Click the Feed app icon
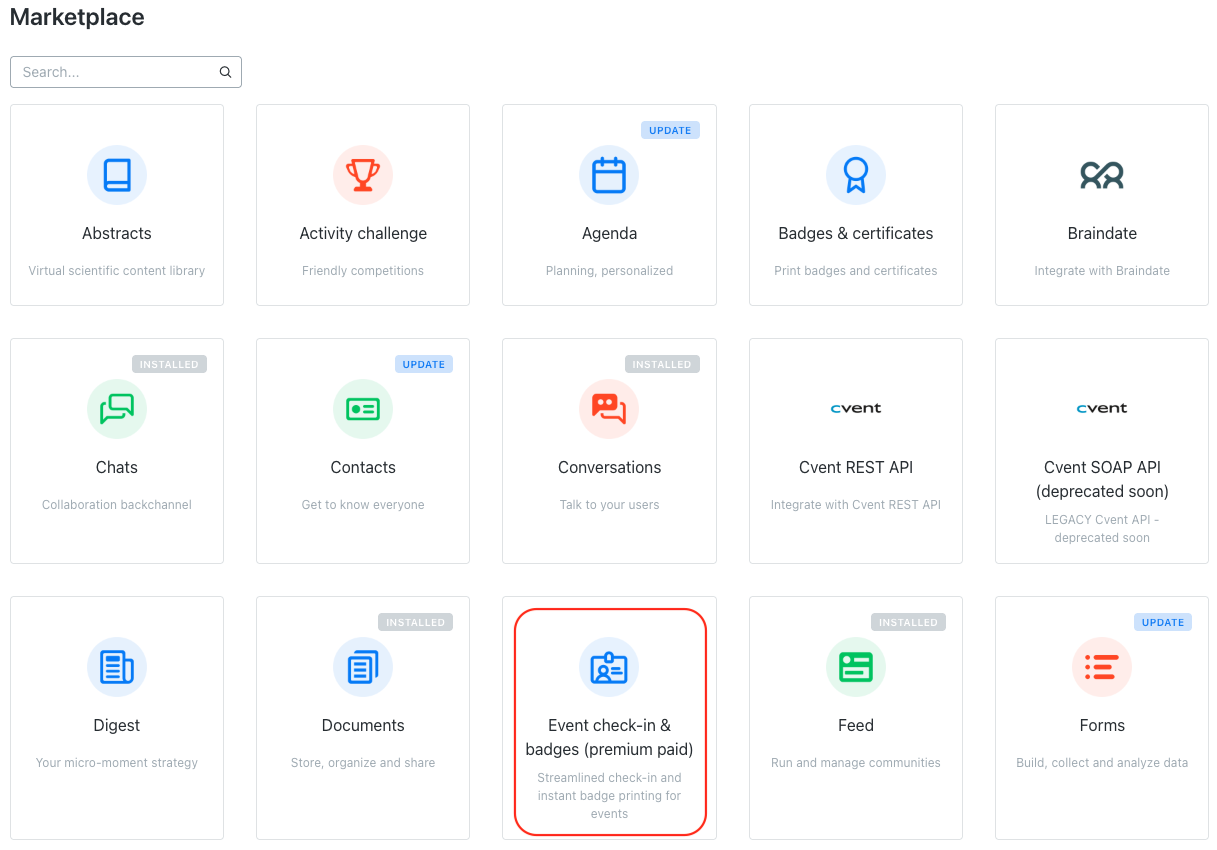 tap(855, 667)
